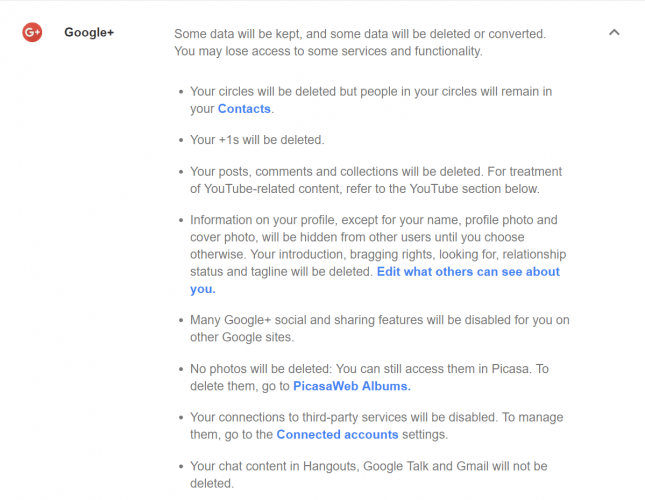Click the red Google+ logo icon
The image size is (645, 500).
pos(32,32)
